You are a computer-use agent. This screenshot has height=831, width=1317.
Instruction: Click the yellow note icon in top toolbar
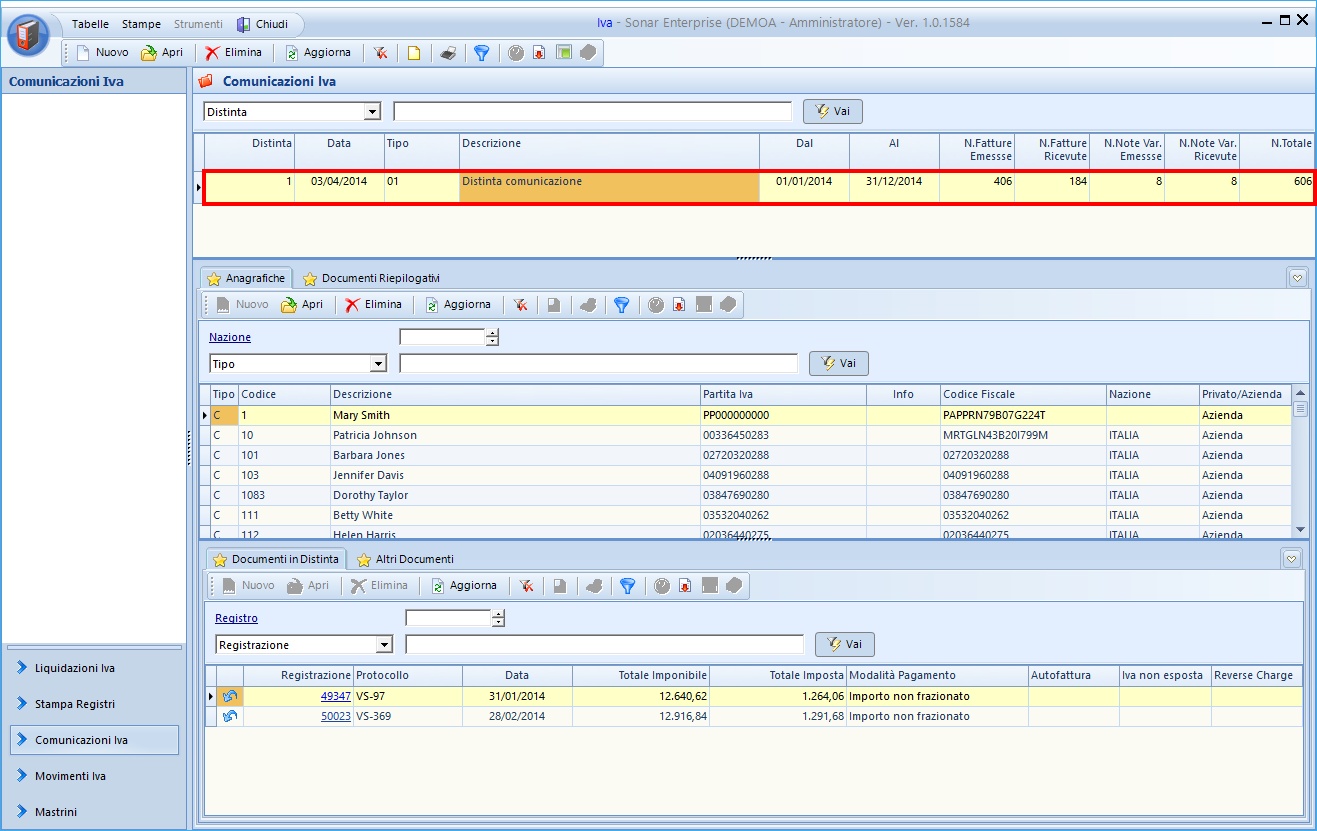point(413,53)
